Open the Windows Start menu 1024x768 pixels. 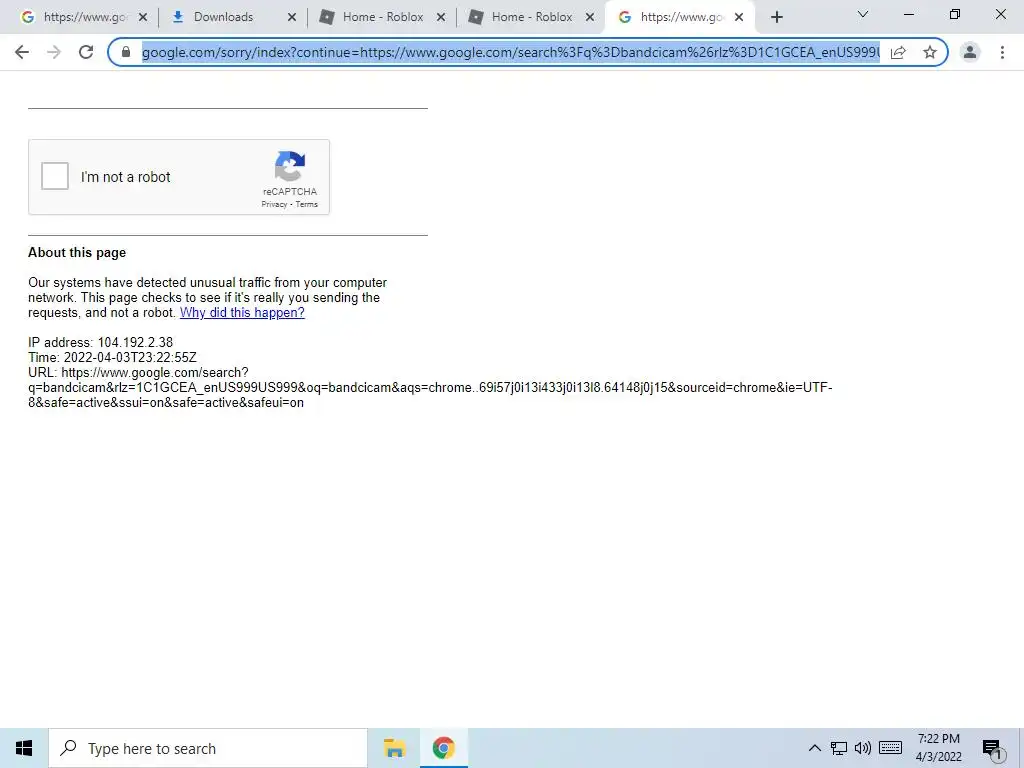click(x=24, y=748)
